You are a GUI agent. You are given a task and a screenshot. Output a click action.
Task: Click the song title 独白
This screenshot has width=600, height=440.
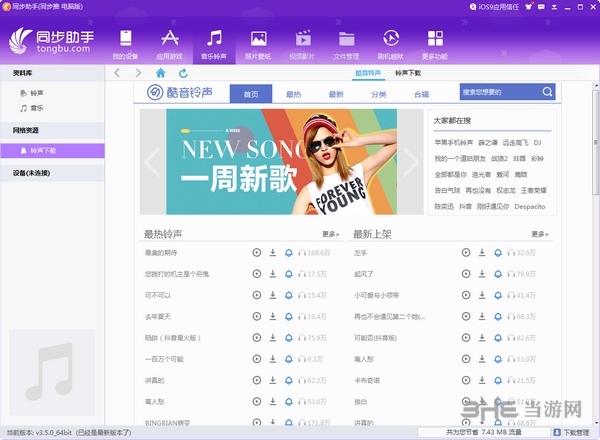(361, 402)
